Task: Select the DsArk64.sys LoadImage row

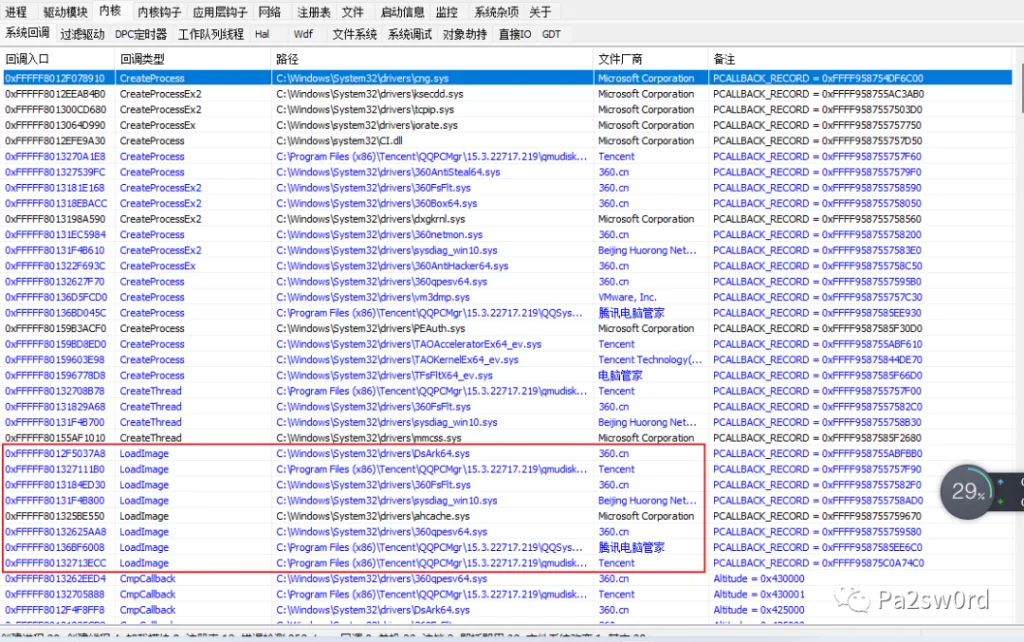Action: (300, 453)
